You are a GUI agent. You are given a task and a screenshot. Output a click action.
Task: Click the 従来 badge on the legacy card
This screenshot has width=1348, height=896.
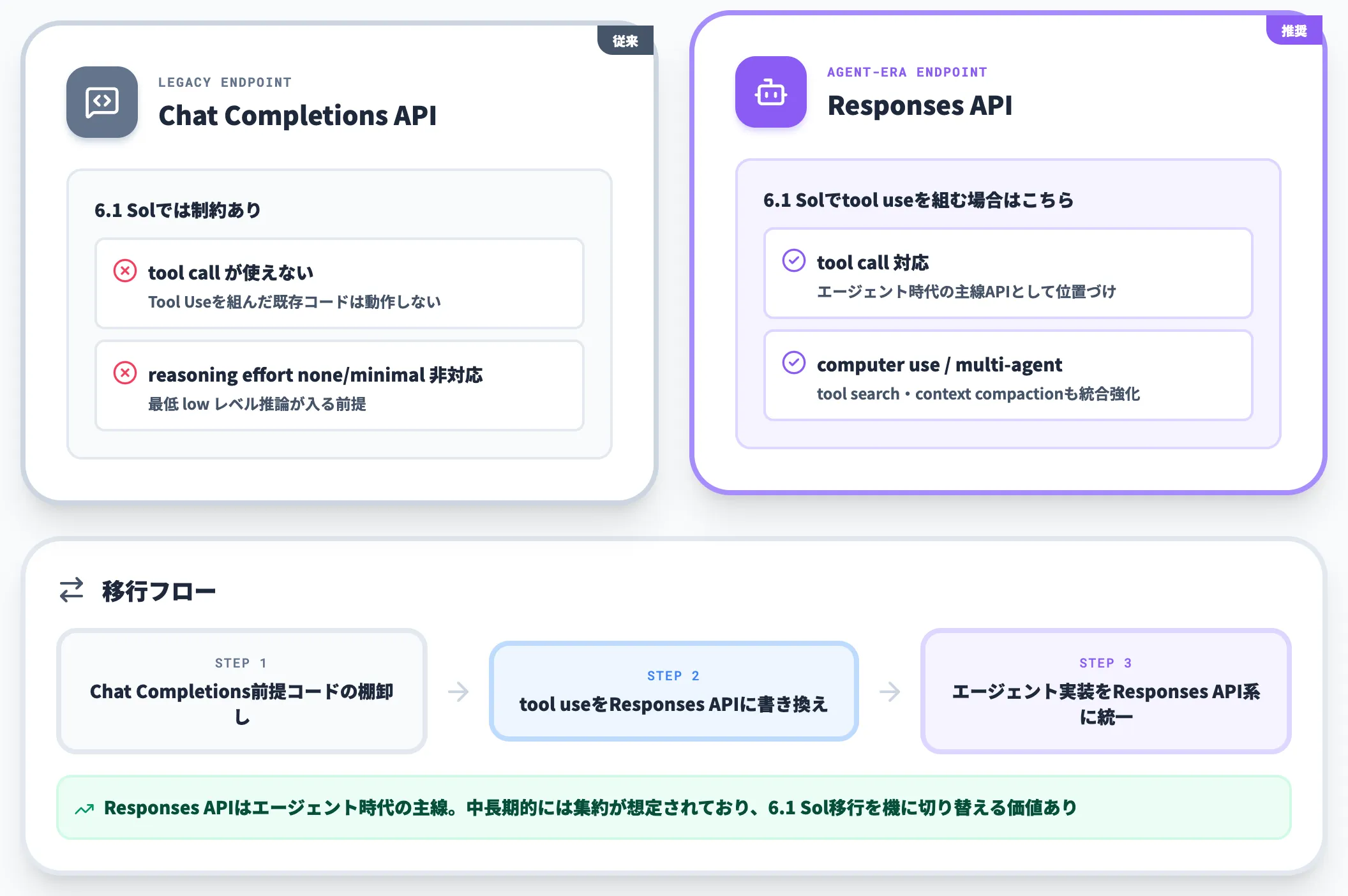tap(625, 41)
